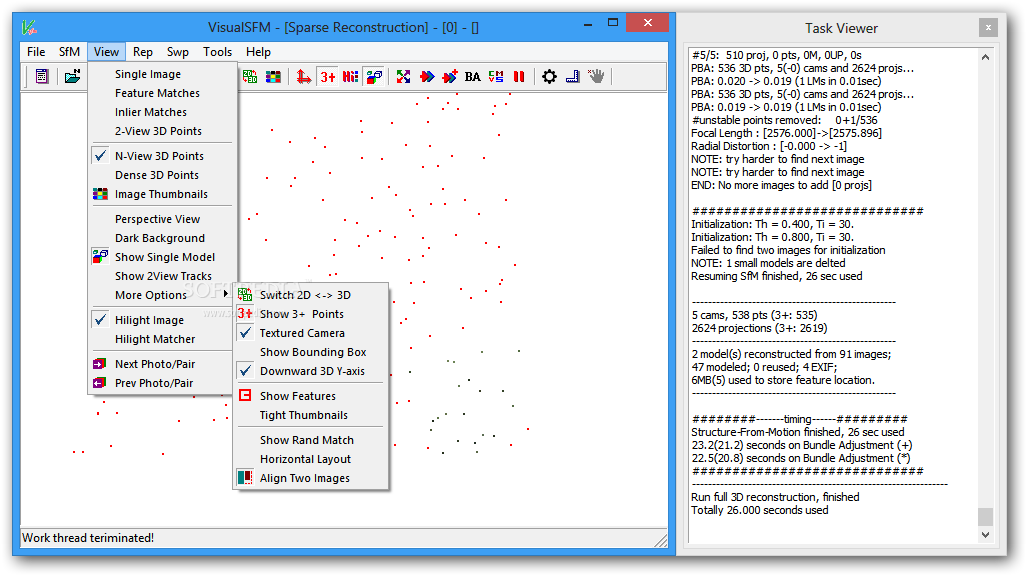Click the red pause toolbar icon

click(519, 77)
